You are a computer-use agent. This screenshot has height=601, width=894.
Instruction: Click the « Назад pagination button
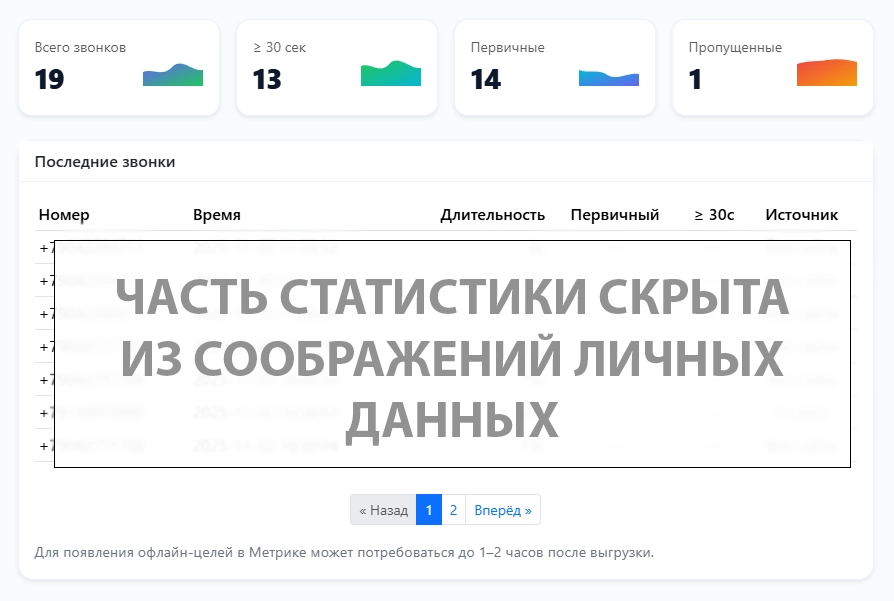click(x=384, y=509)
